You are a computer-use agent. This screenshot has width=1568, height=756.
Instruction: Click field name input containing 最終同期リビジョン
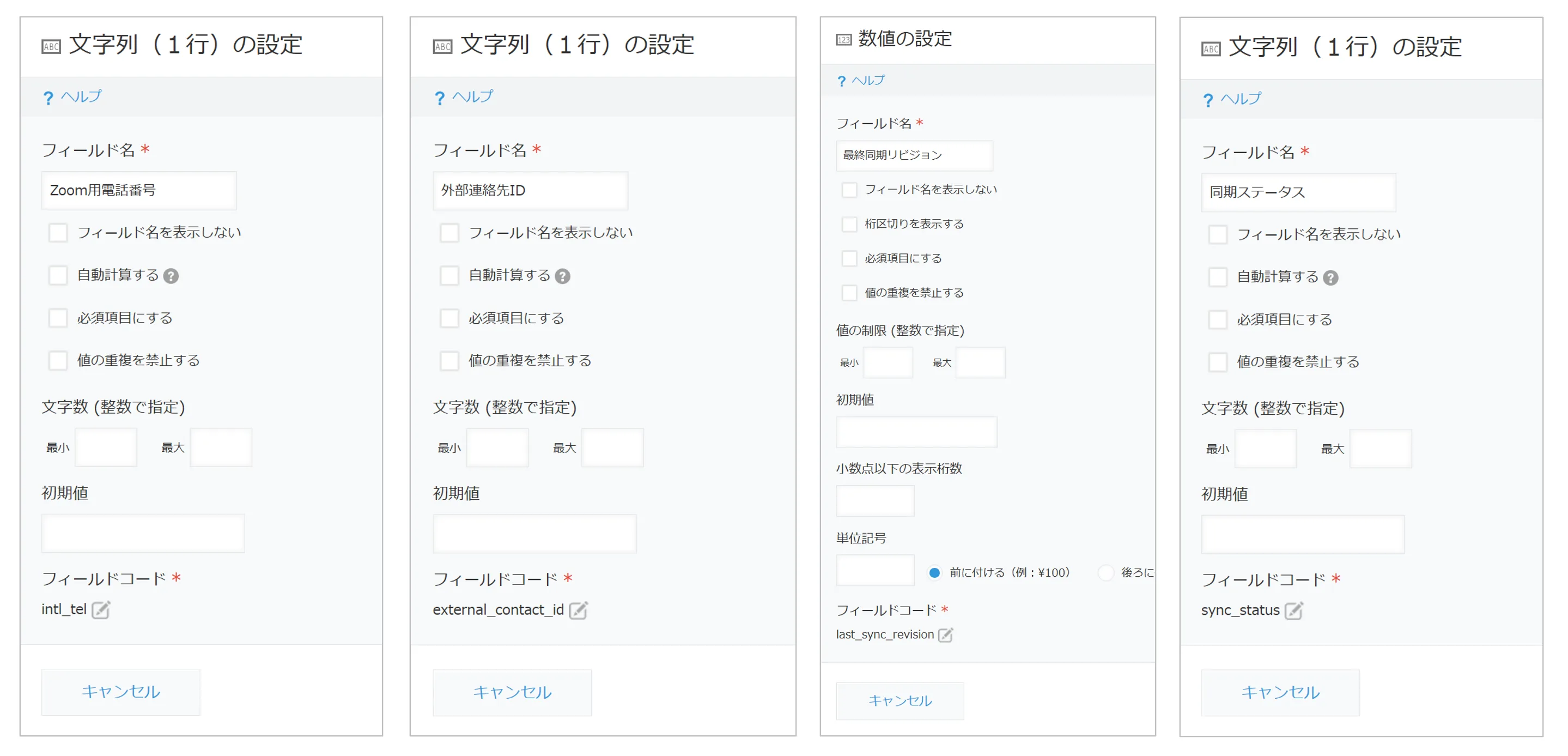coord(914,155)
